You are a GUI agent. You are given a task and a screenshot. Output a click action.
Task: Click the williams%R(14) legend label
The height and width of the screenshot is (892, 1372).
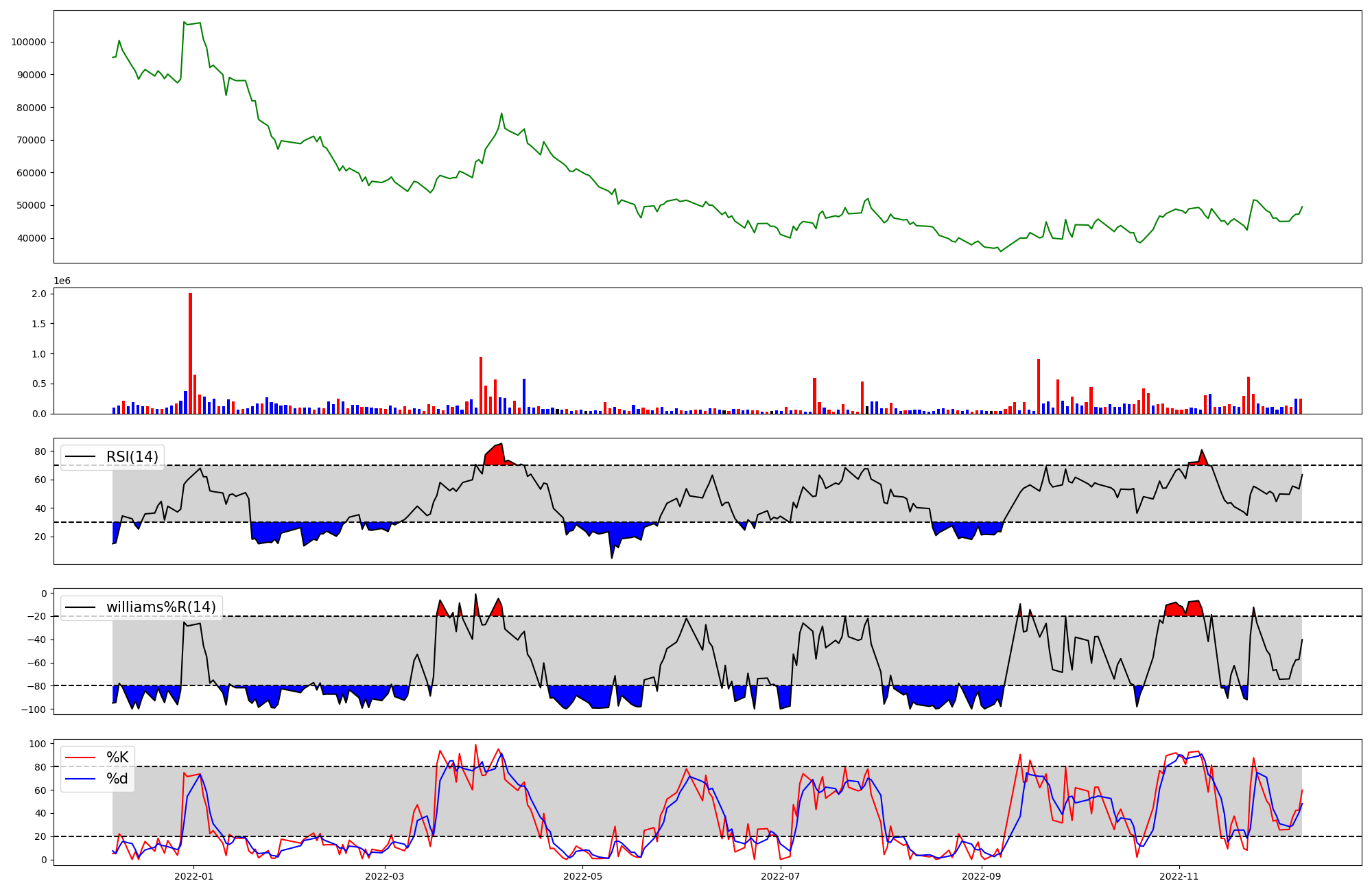pos(161,607)
